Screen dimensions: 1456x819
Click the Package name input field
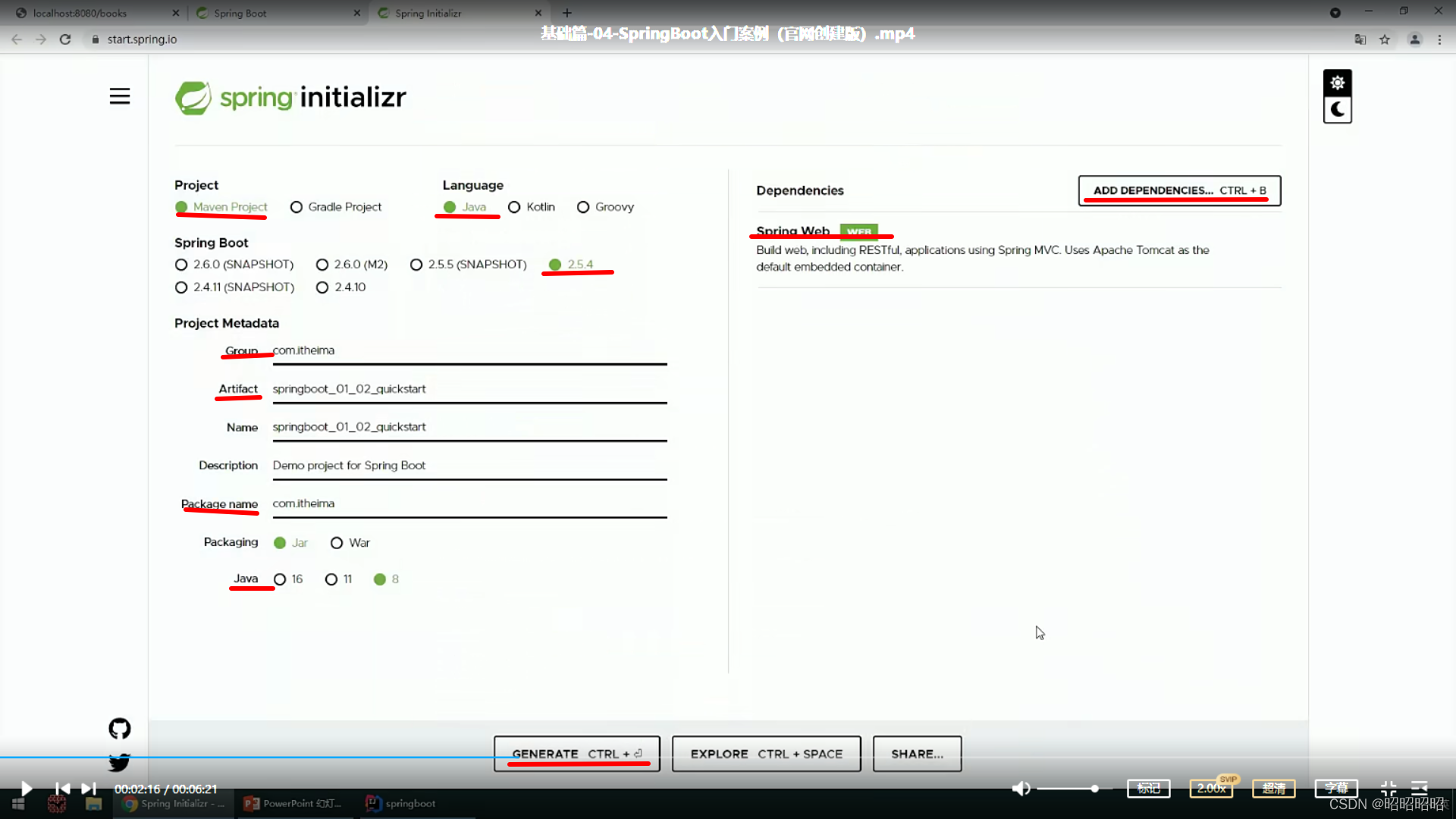point(469,504)
